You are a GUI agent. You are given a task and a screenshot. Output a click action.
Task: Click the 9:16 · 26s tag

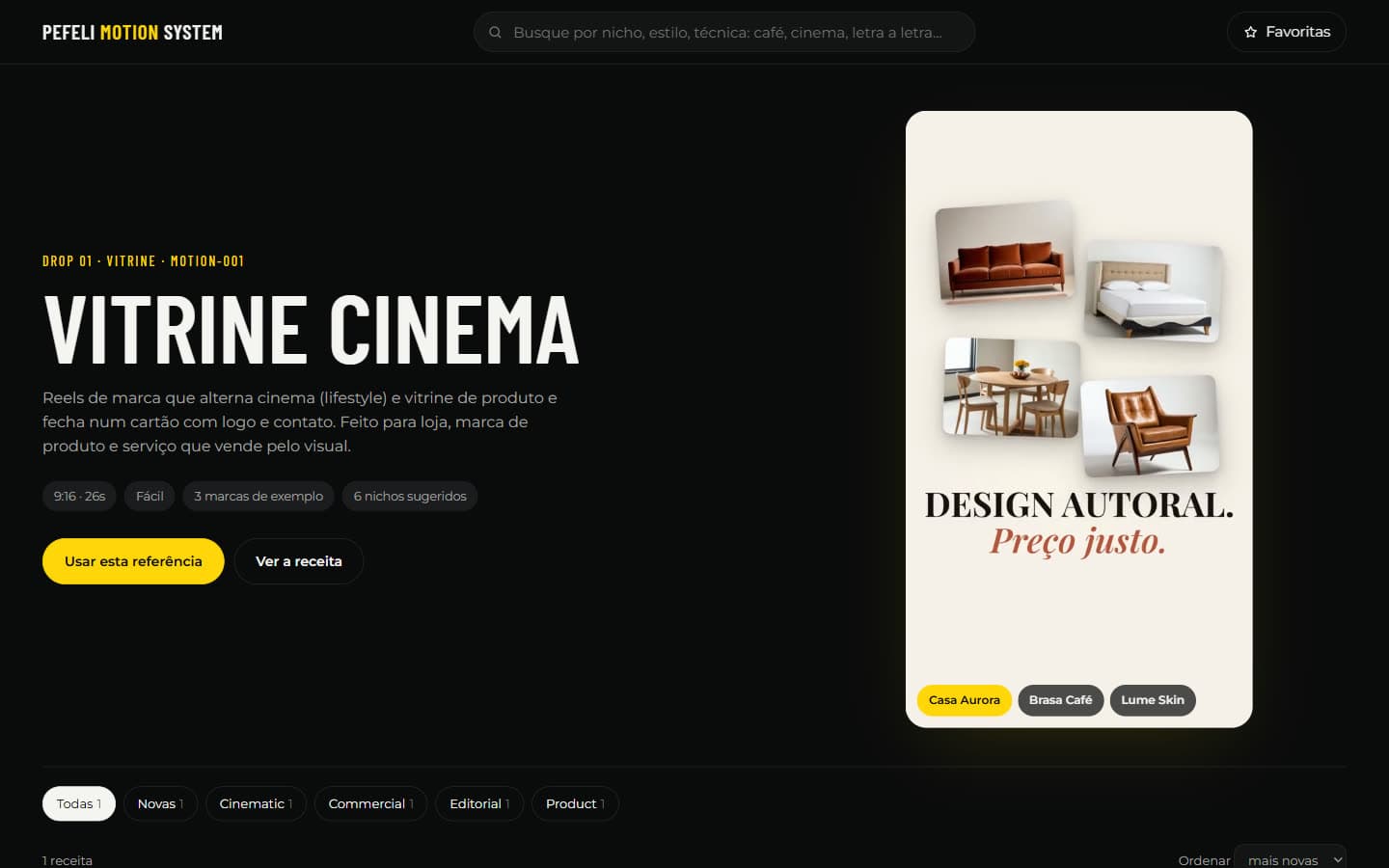79,496
